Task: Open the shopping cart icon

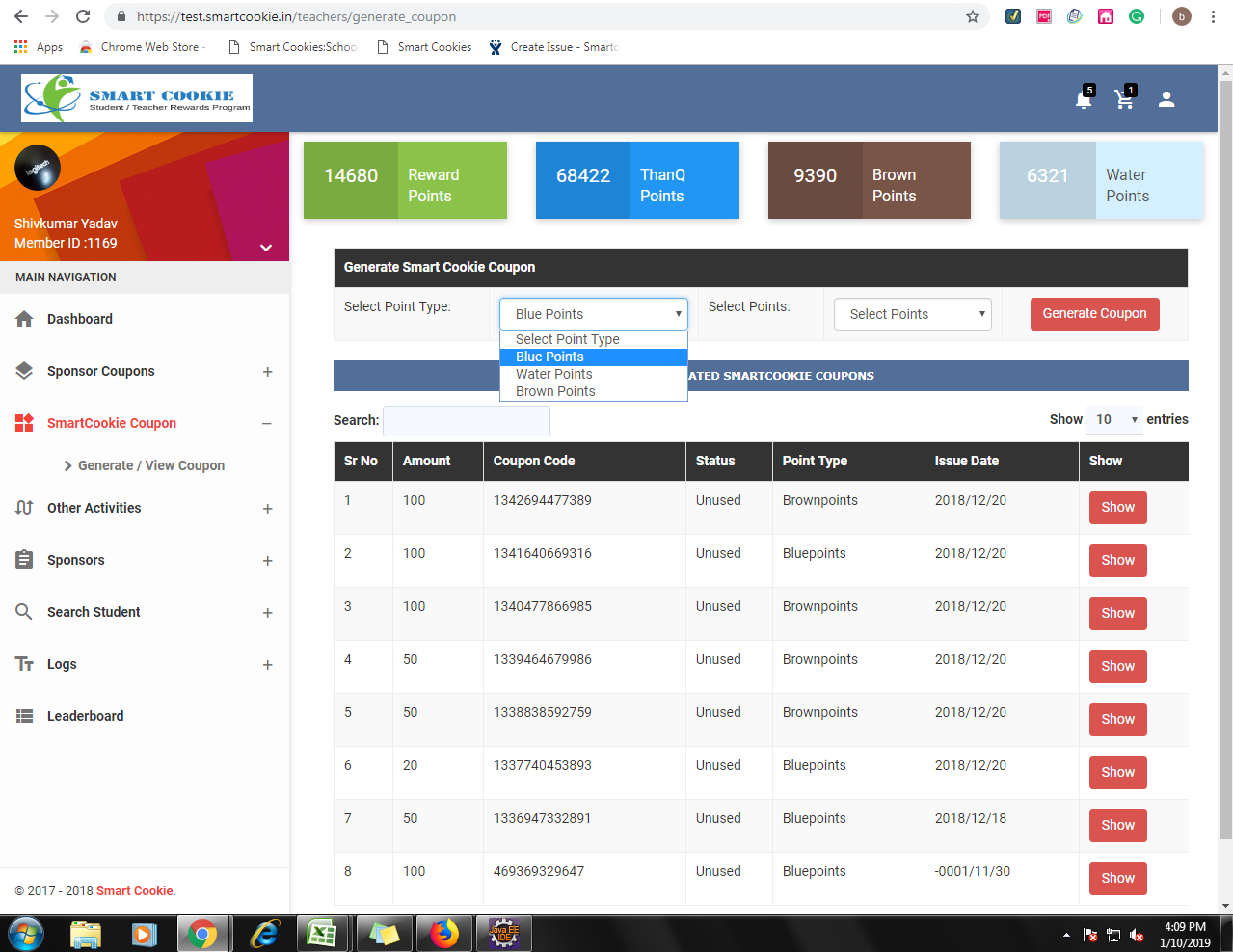Action: 1124,99
